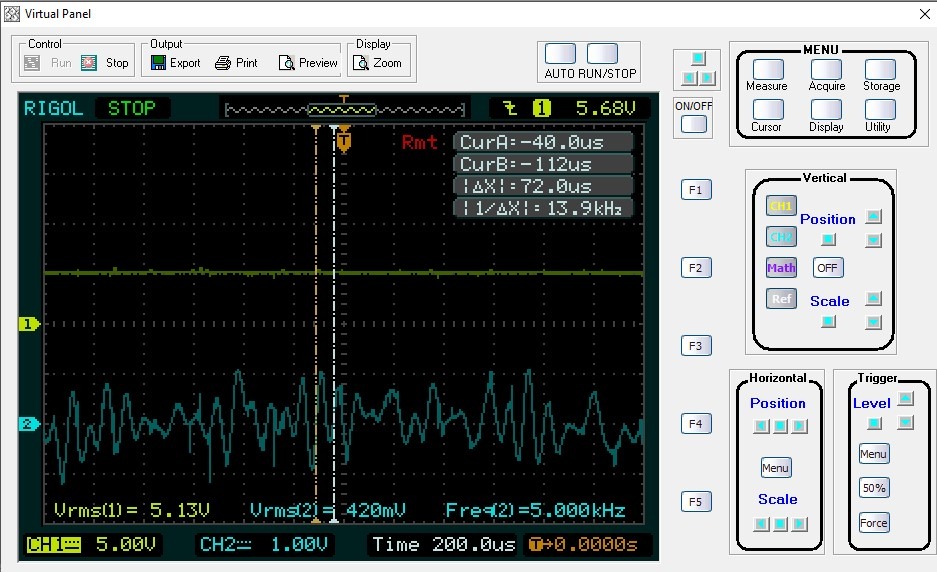Click the orange trigger T marker
Image resolution: width=937 pixels, height=572 pixels.
click(x=344, y=142)
